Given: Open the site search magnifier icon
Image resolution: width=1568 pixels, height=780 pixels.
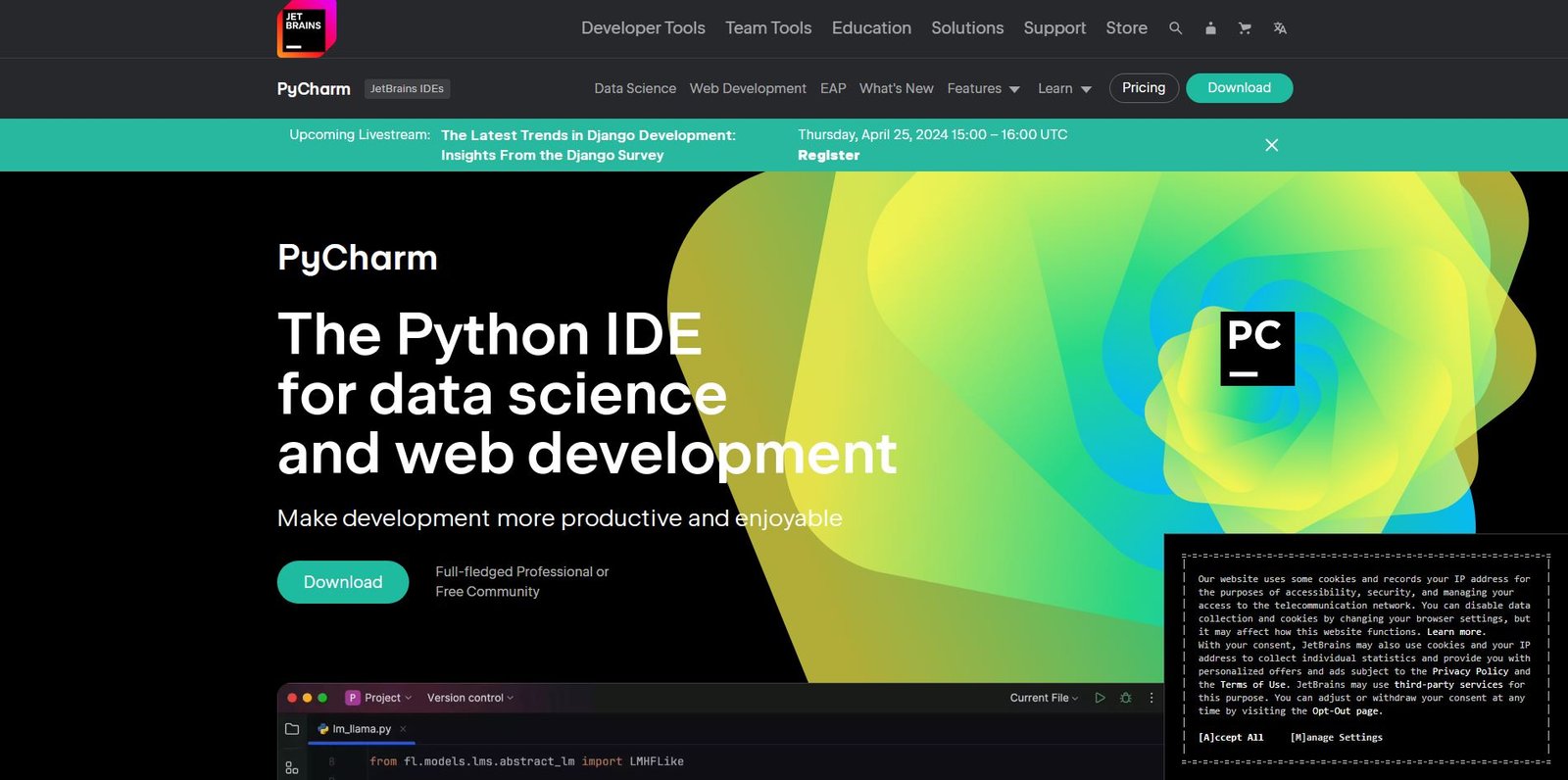Looking at the screenshot, I should (x=1175, y=28).
